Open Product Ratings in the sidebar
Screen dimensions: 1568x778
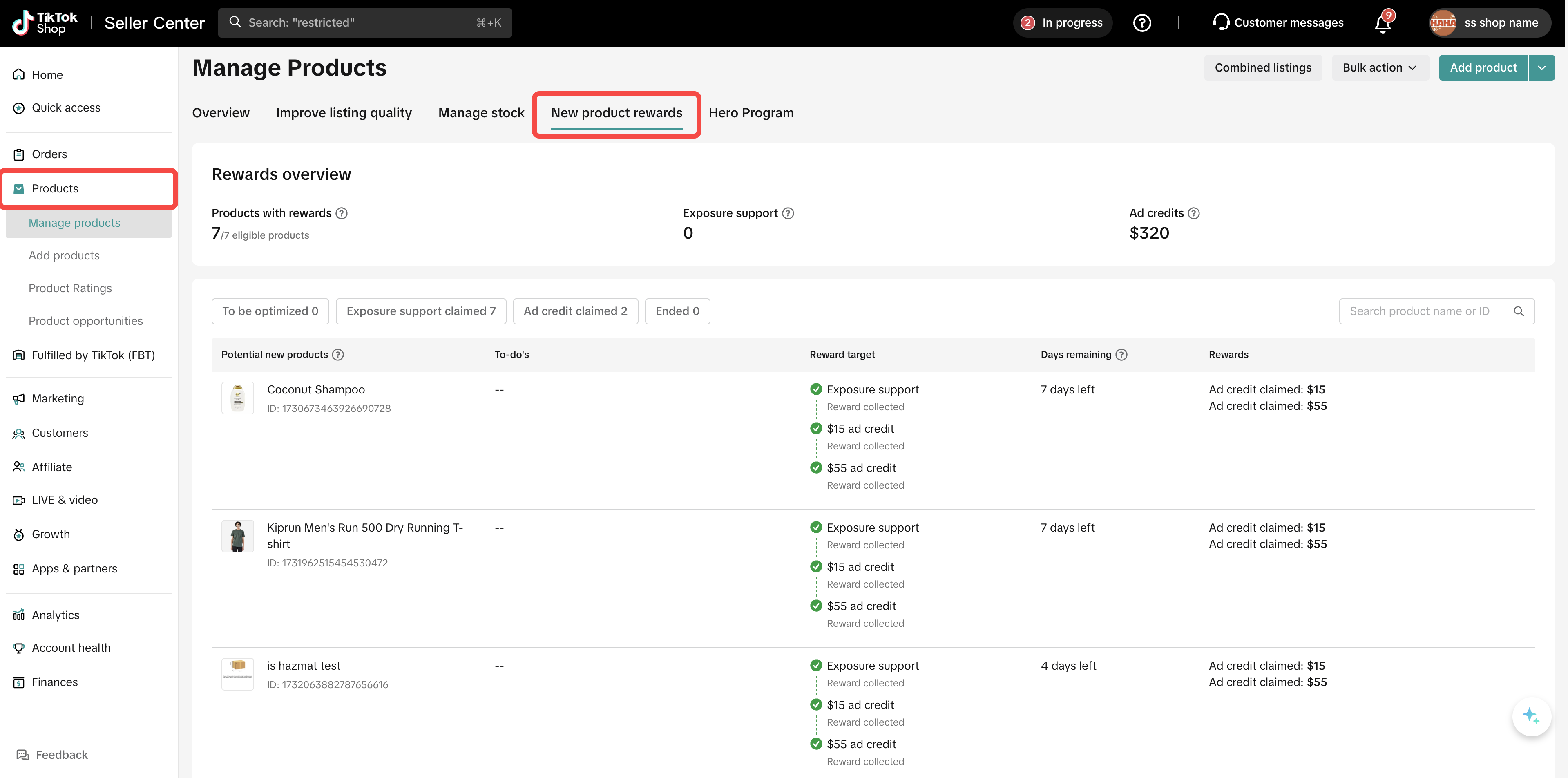coord(70,288)
